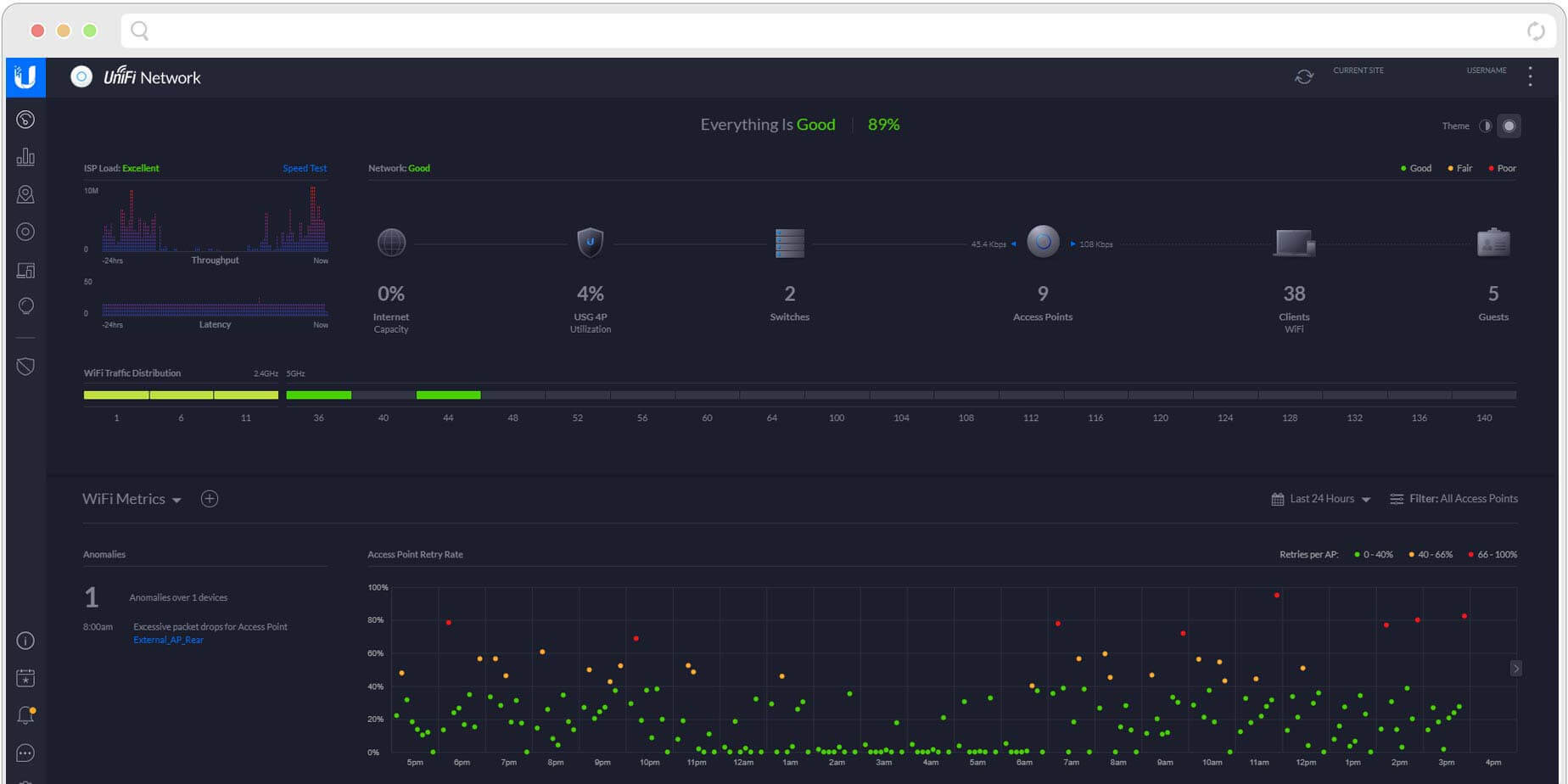Select the dark theme toggle
Image resolution: width=1568 pixels, height=784 pixels.
(1509, 126)
